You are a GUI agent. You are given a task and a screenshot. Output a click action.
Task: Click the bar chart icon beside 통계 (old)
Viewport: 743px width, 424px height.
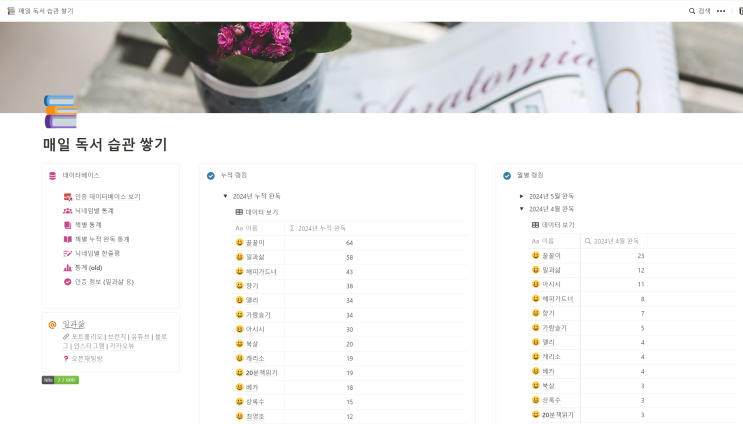point(68,268)
